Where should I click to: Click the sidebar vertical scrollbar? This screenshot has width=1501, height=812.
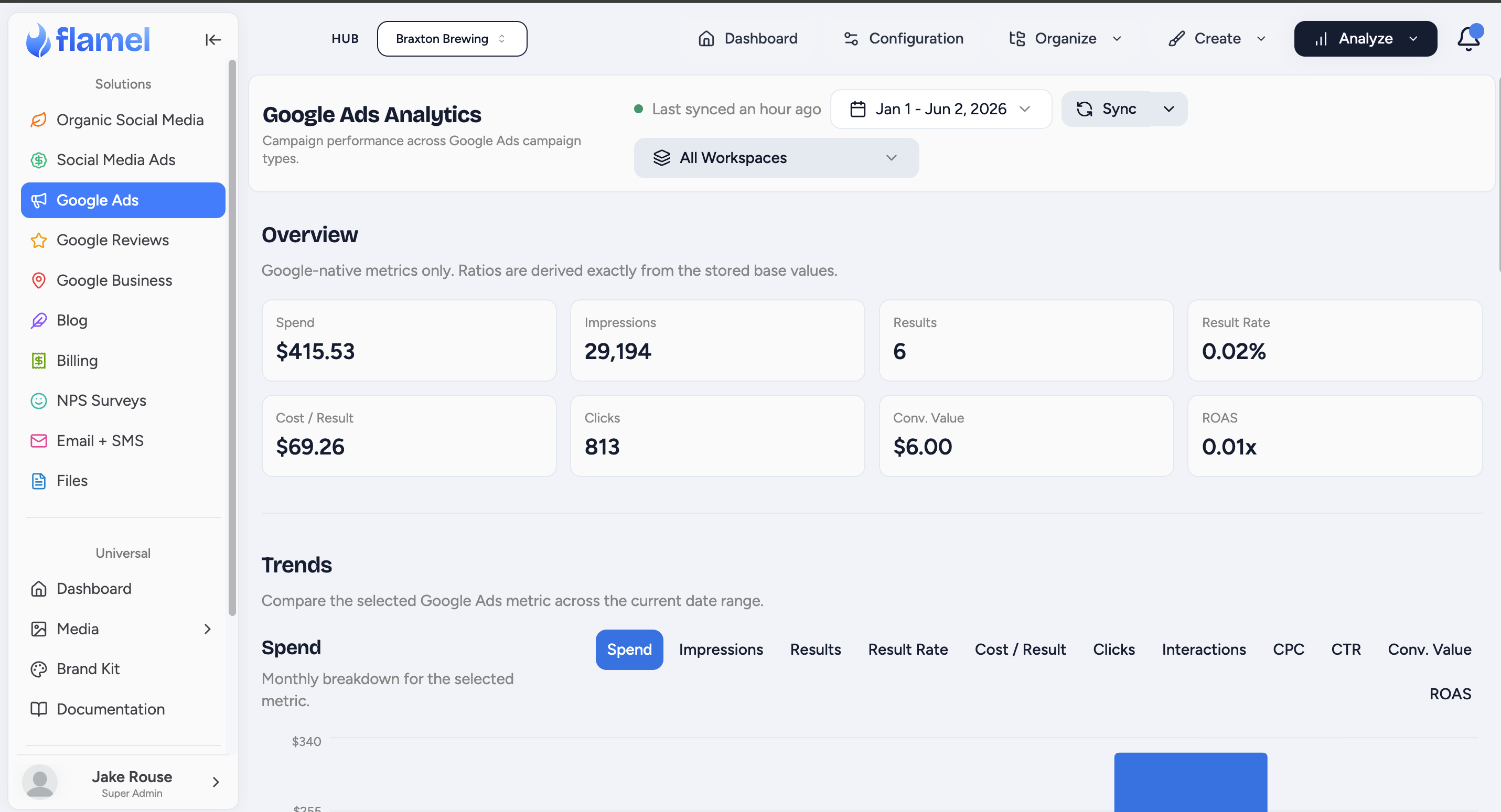(x=232, y=338)
